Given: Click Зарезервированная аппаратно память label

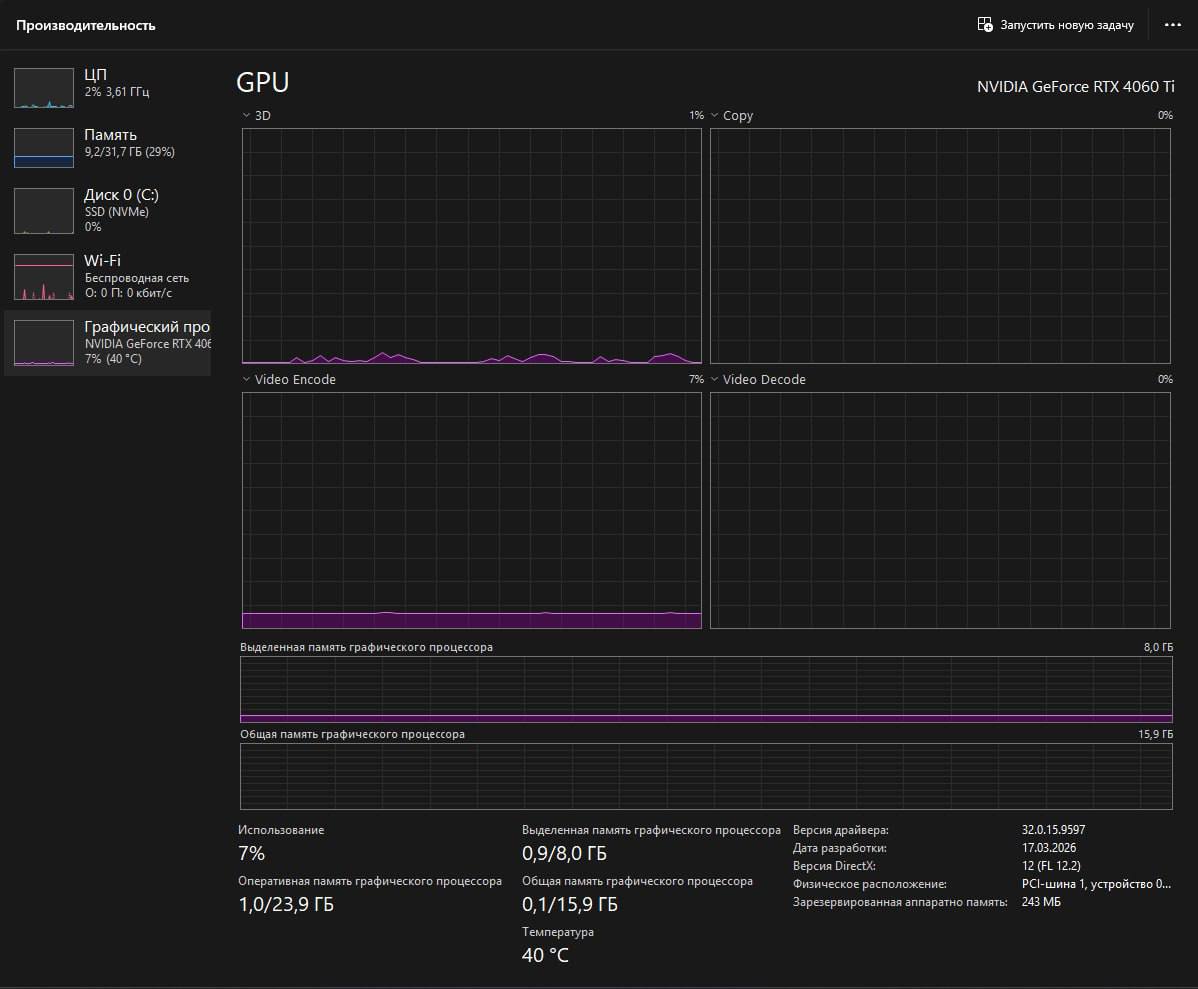Looking at the screenshot, I should (x=900, y=903).
